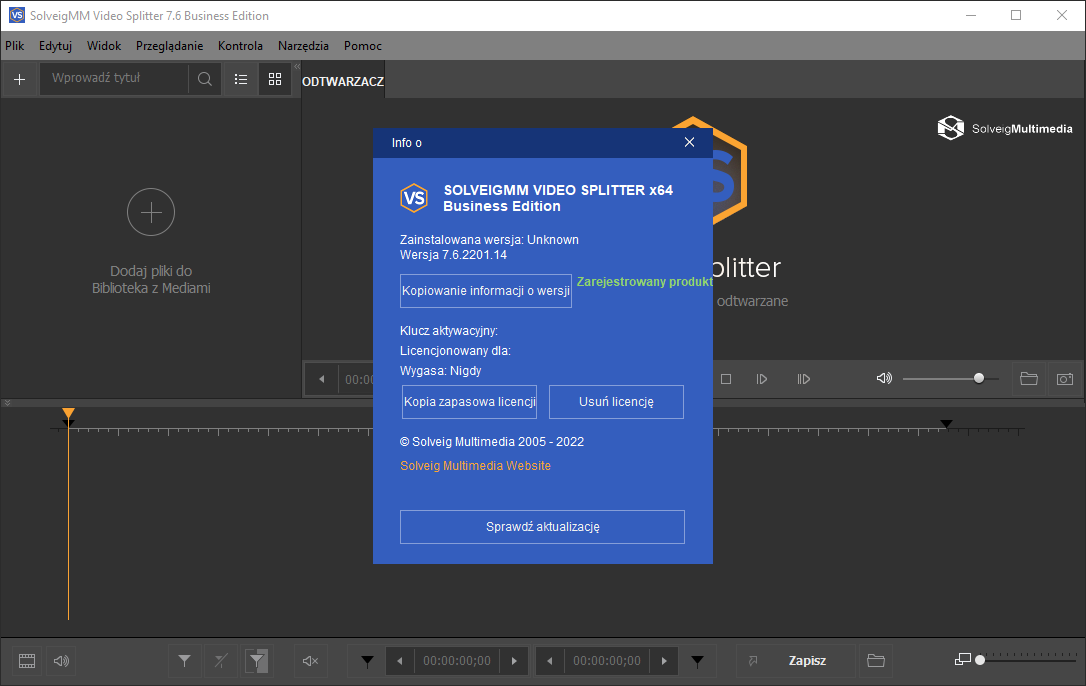This screenshot has width=1086, height=686.
Task: Set the start marker triangle icon
Action: [367, 662]
